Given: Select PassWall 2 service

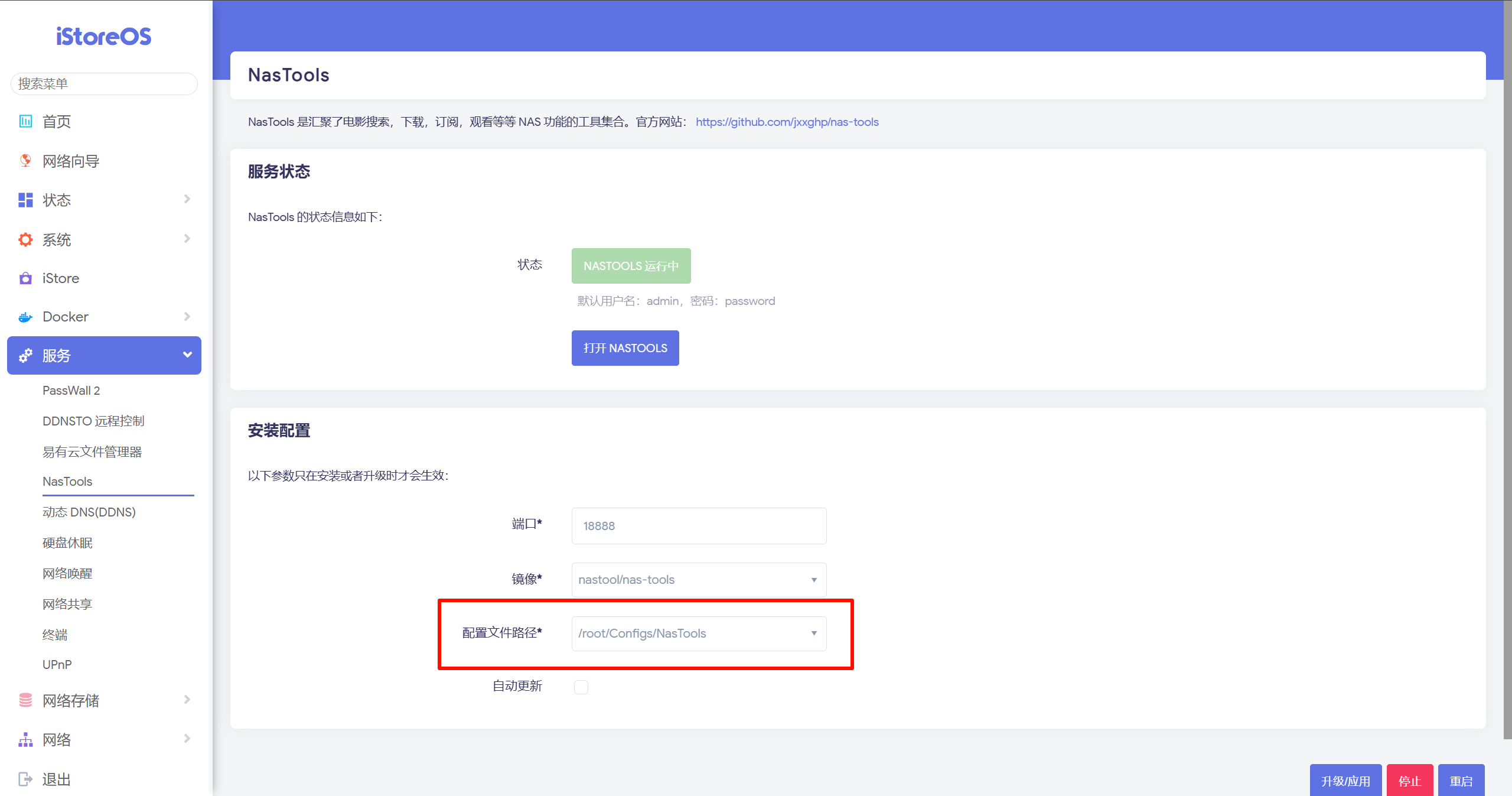Looking at the screenshot, I should pyautogui.click(x=71, y=391).
